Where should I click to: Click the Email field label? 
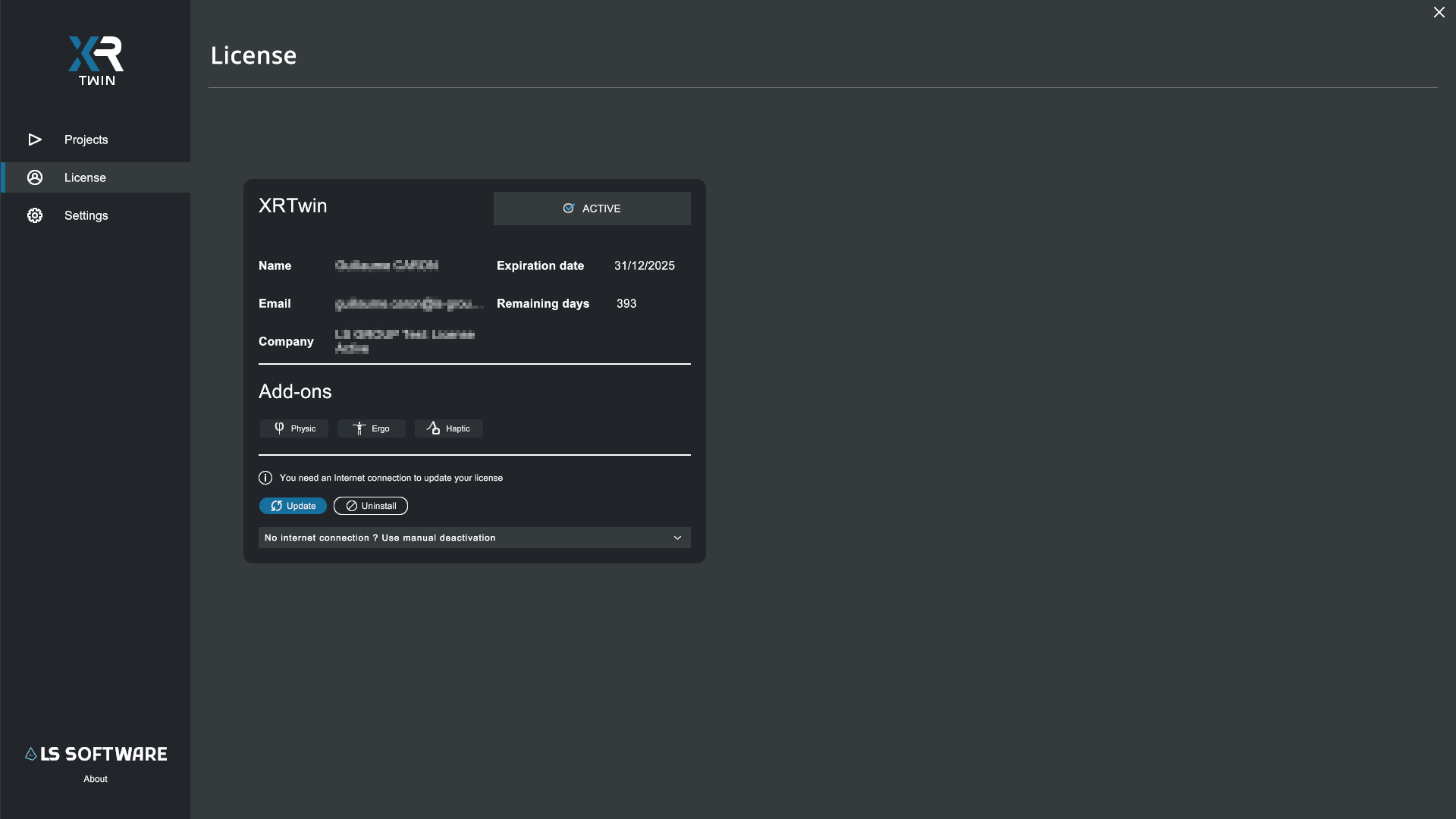[275, 303]
